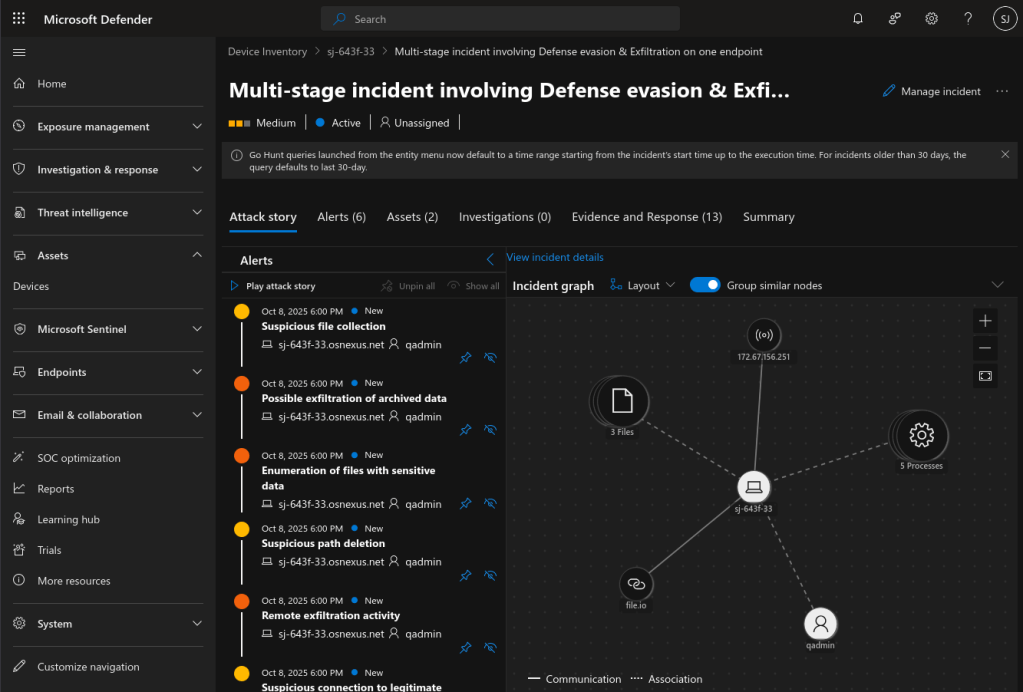
Task: Click the 3 Files node in graph
Action: tap(622, 402)
